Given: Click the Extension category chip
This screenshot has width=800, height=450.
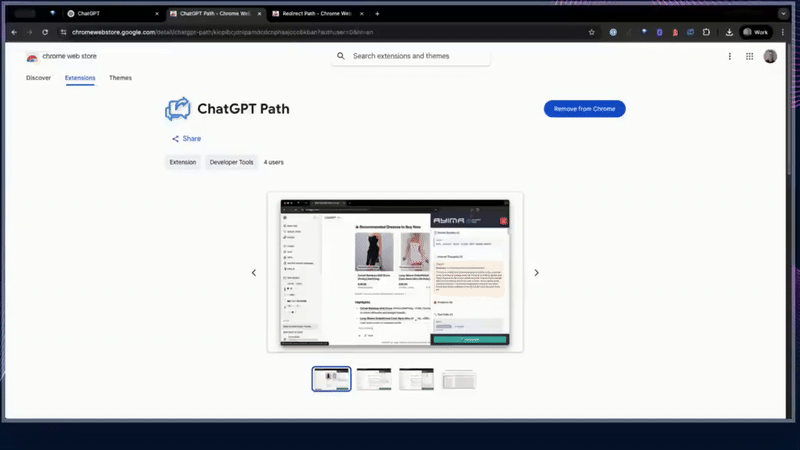Looking at the screenshot, I should tap(183, 162).
